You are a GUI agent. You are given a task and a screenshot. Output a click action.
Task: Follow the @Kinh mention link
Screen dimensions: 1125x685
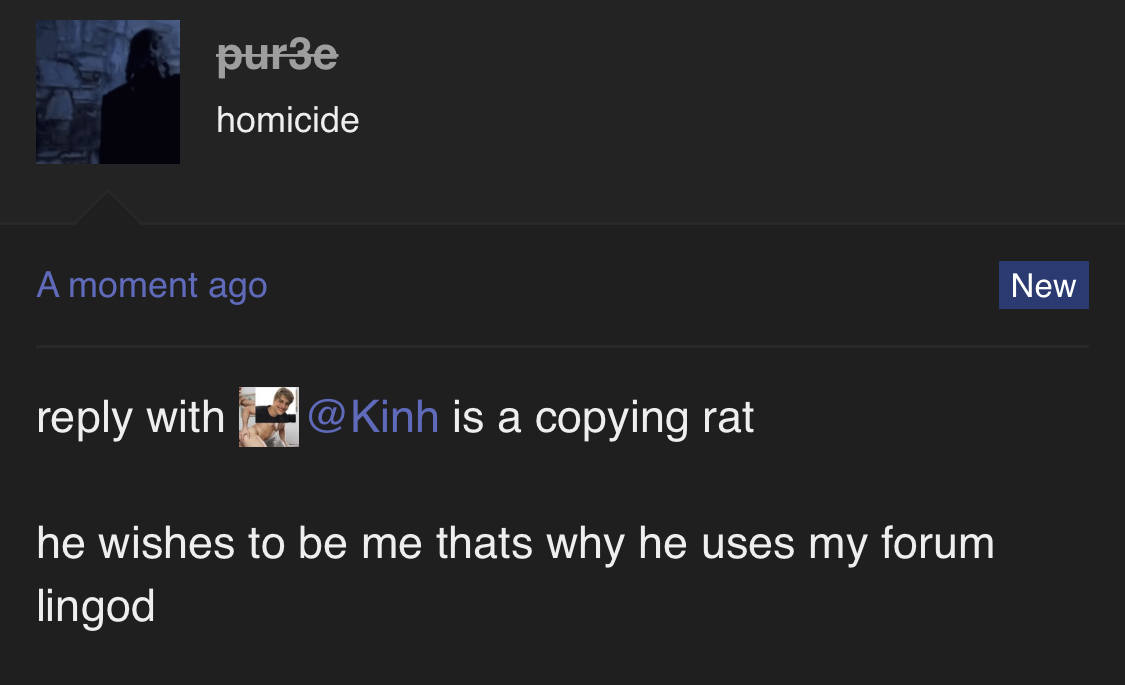click(373, 417)
